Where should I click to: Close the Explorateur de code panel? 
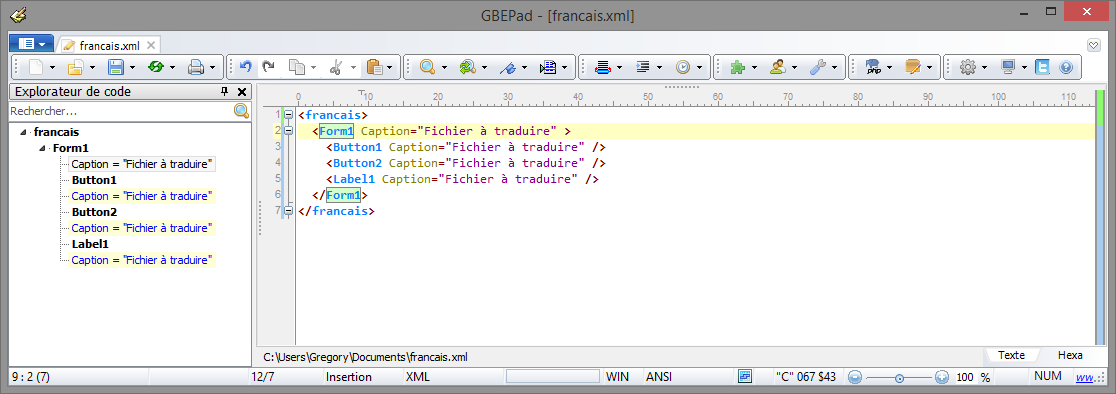[241, 92]
